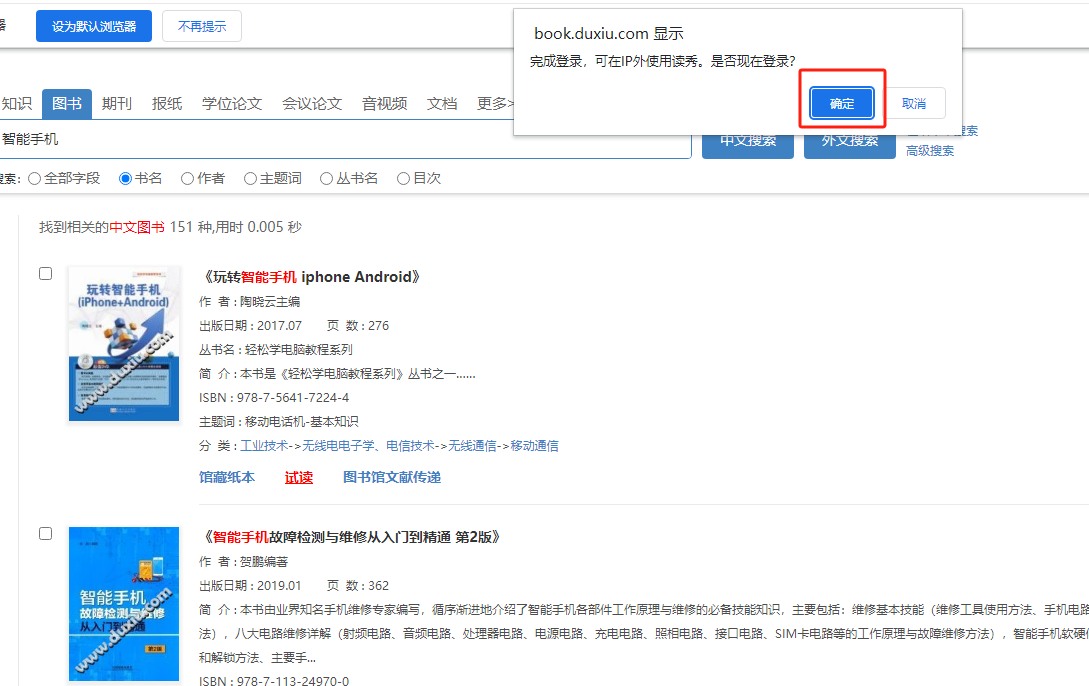This screenshot has height=686, width=1089.
Task: Click 取消 to dismiss the dialog
Action: click(x=913, y=103)
